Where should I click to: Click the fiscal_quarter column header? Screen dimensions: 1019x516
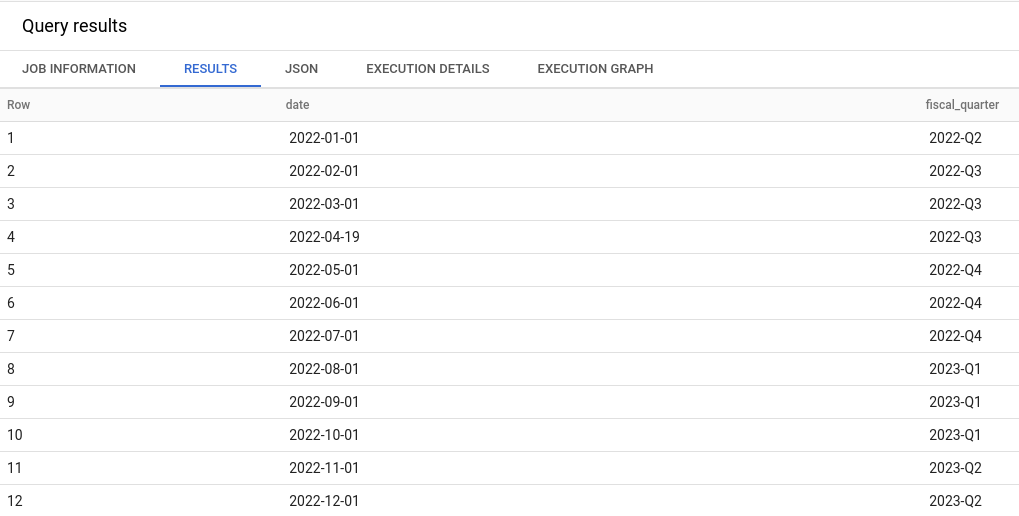(x=962, y=105)
